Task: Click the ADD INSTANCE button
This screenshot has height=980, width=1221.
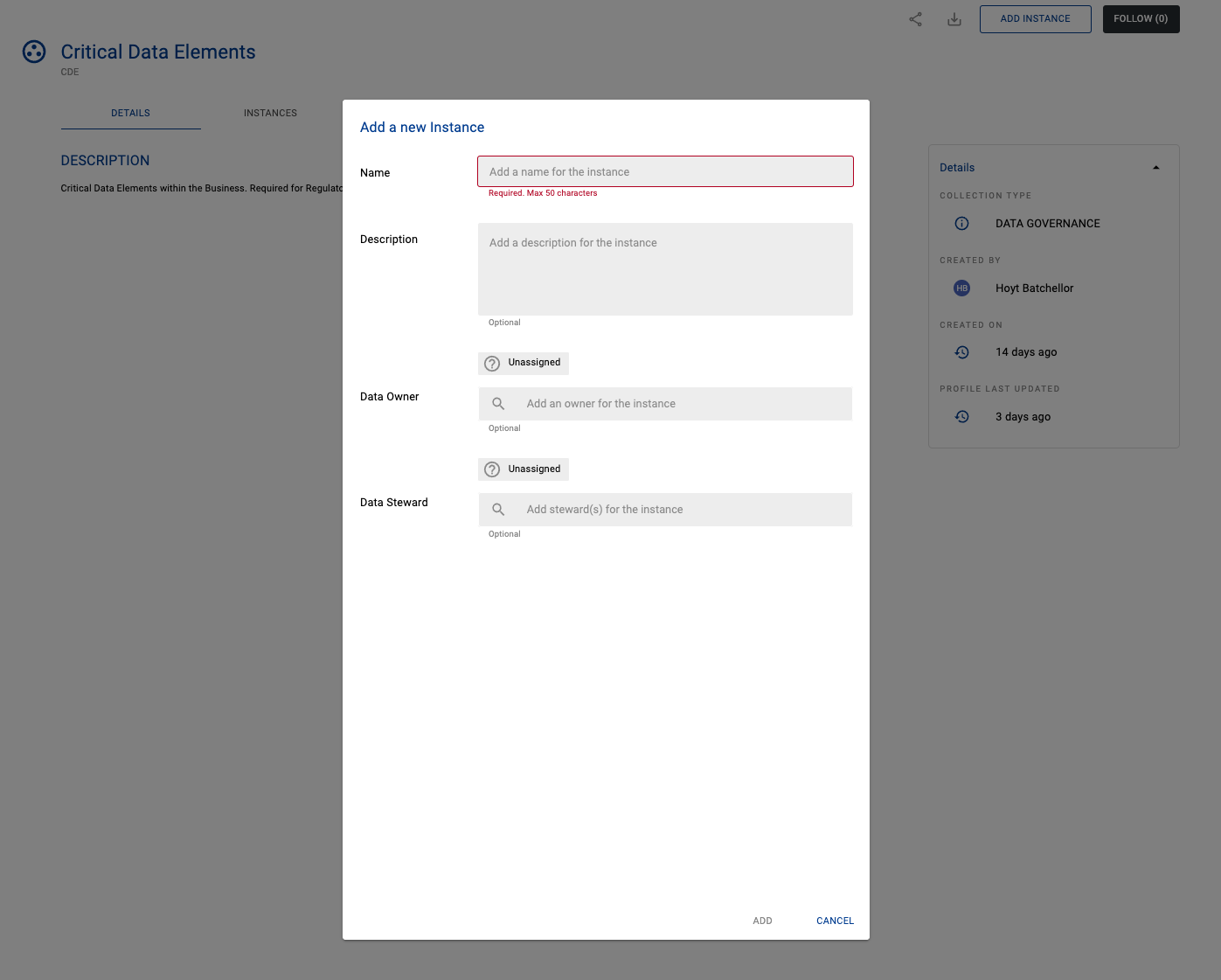Action: pos(1035,18)
